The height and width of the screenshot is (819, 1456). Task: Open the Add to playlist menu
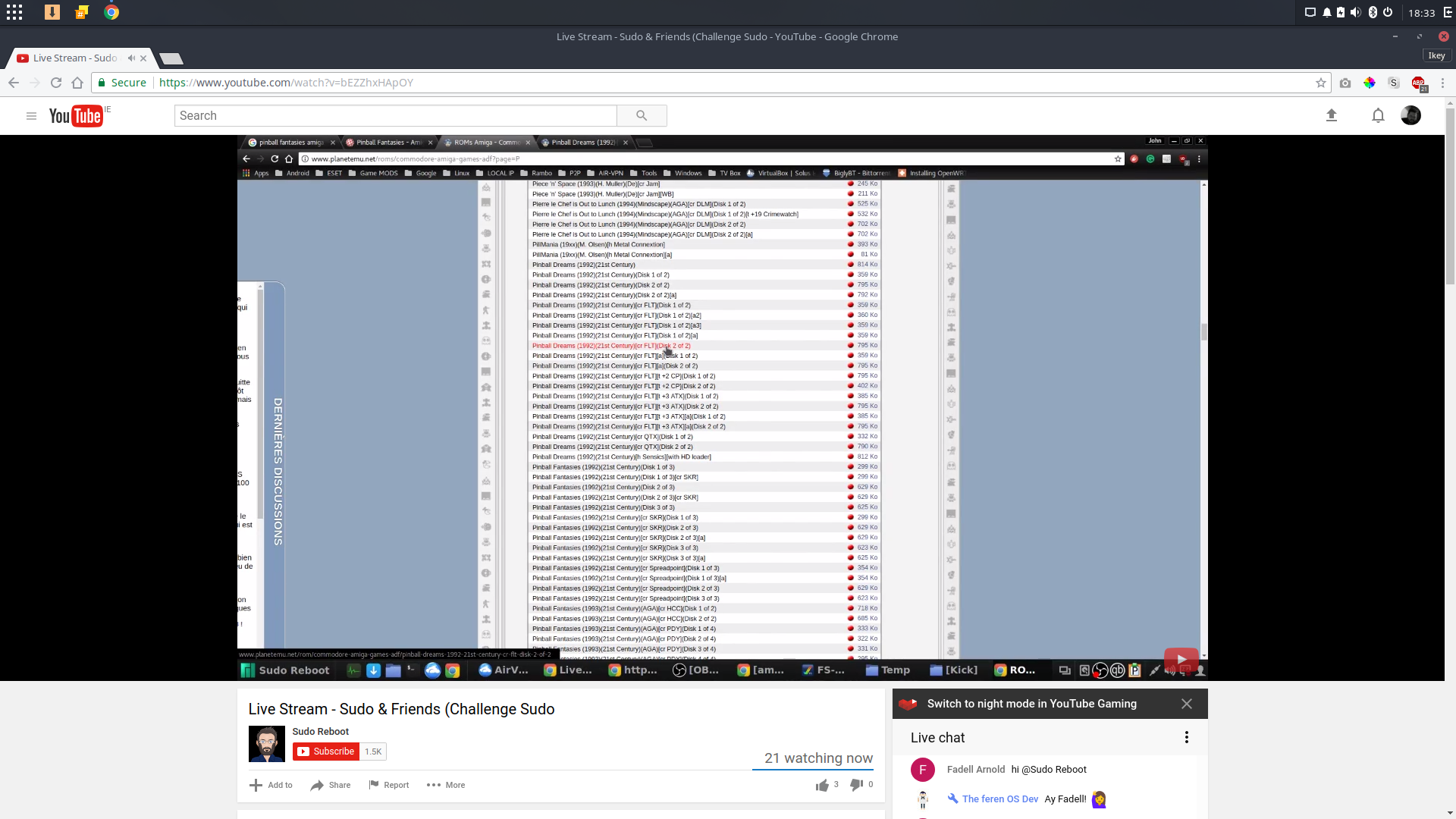pos(271,785)
